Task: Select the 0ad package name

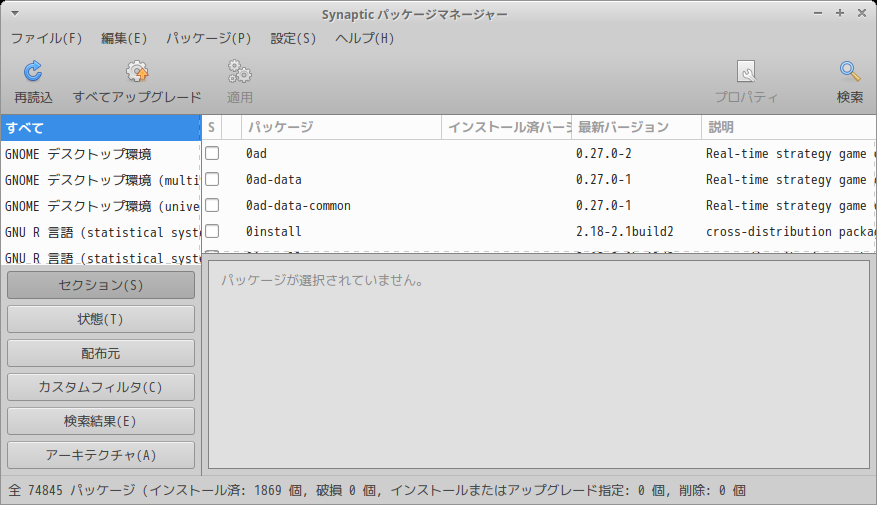Action: pos(256,153)
